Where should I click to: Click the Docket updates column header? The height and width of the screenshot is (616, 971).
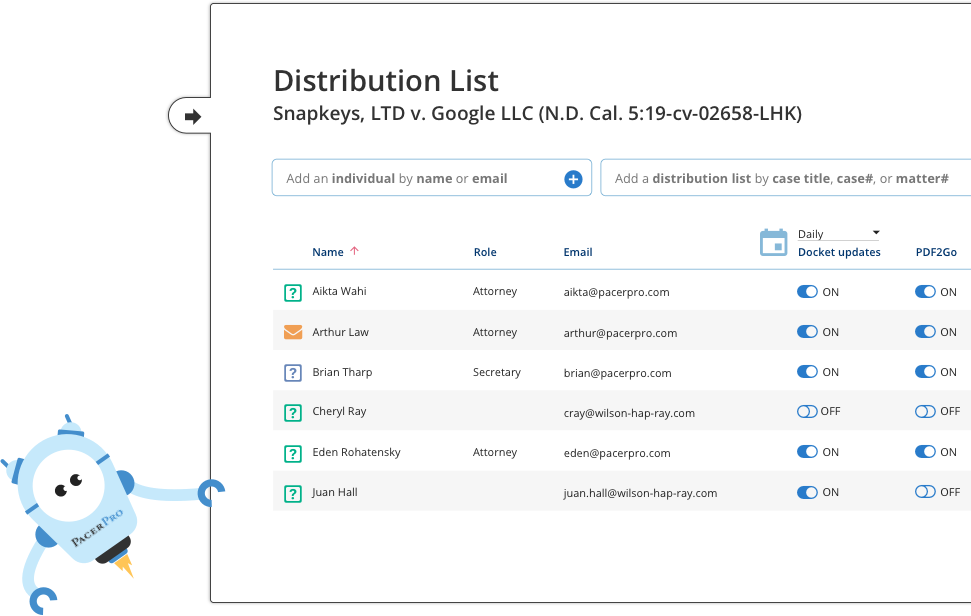point(839,252)
